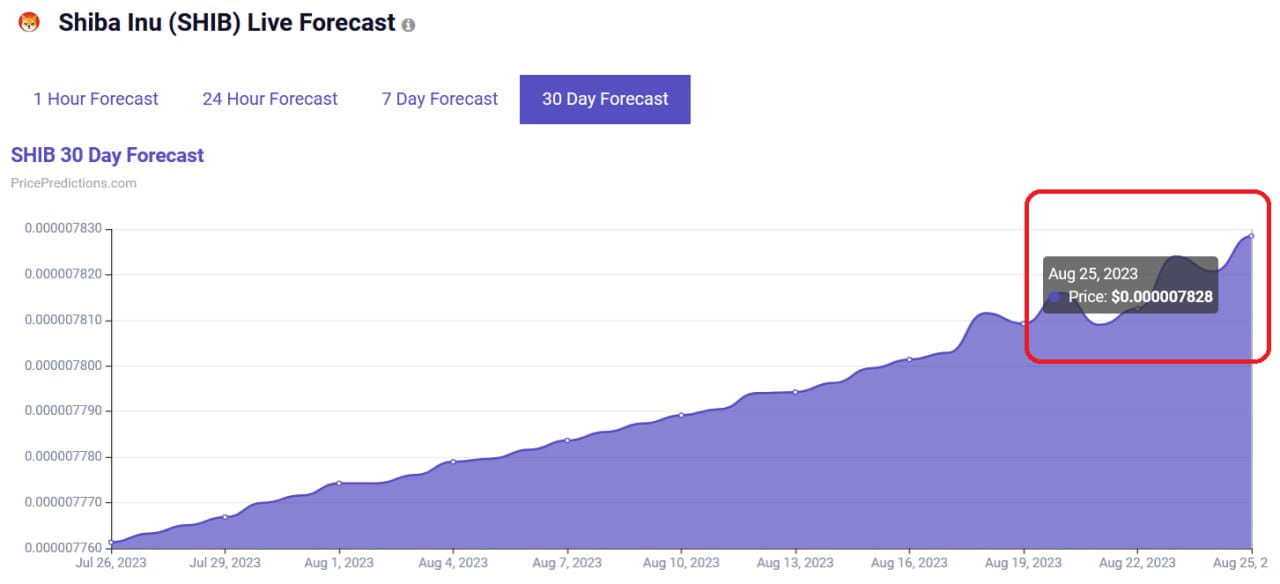This screenshot has height=584, width=1280.
Task: Click the y-axis label 0.000007820
Action: pos(63,274)
